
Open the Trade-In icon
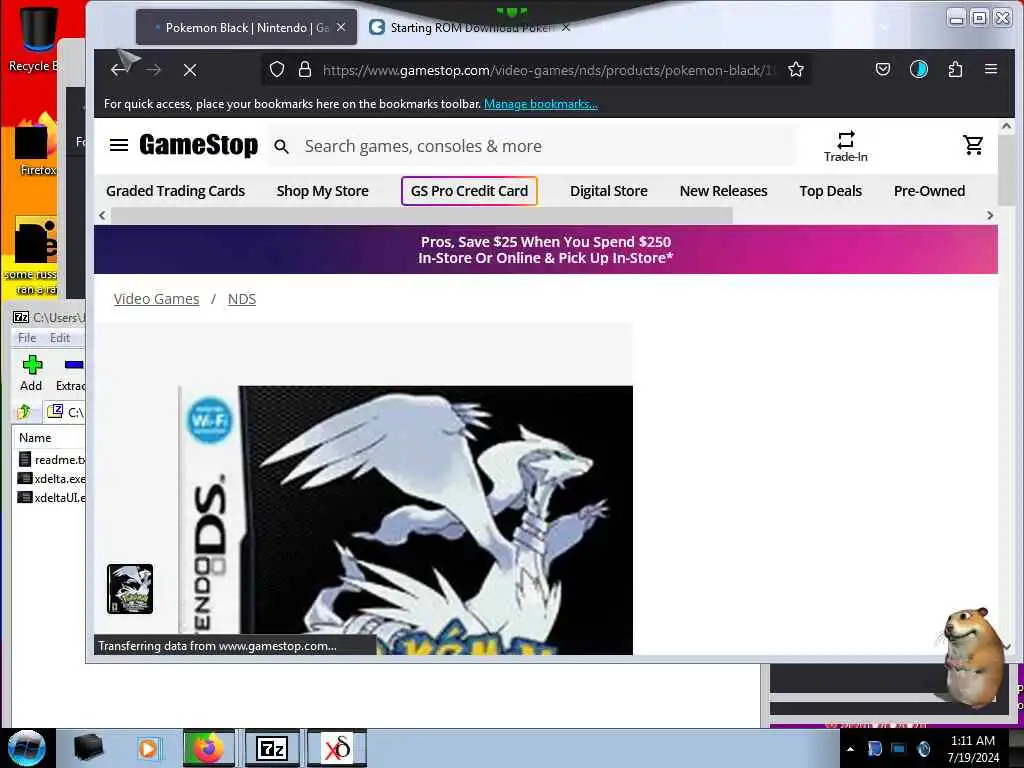pyautogui.click(x=846, y=146)
